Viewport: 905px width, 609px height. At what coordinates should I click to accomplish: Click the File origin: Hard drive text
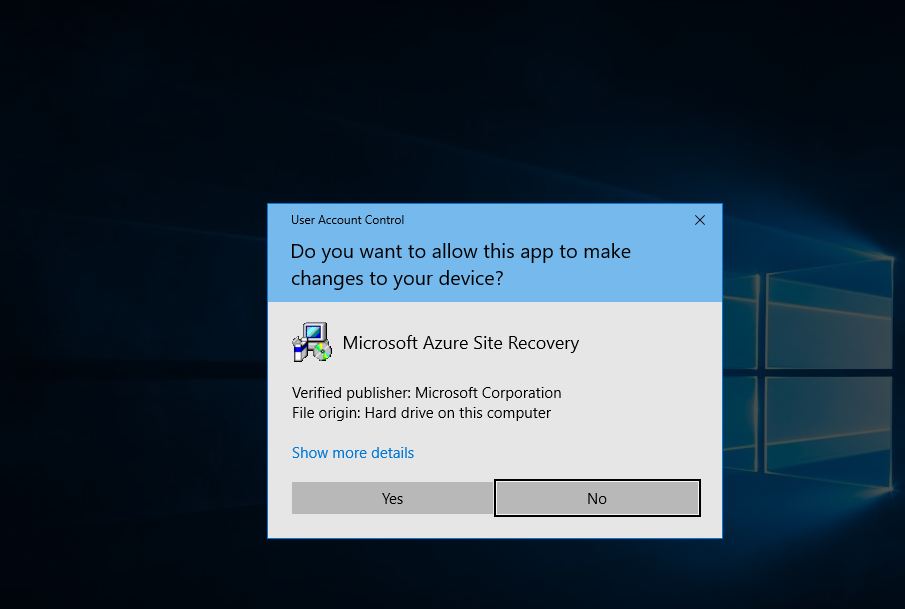[421, 413]
